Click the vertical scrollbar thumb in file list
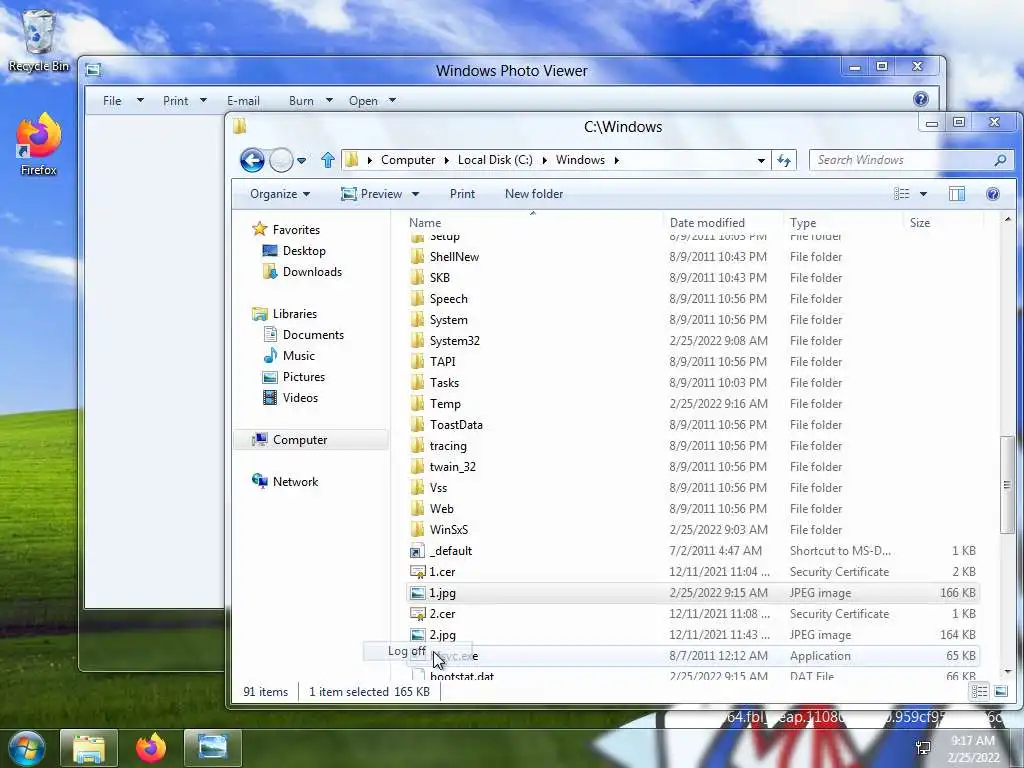Screen dimensions: 1024x768 coord(1007,485)
